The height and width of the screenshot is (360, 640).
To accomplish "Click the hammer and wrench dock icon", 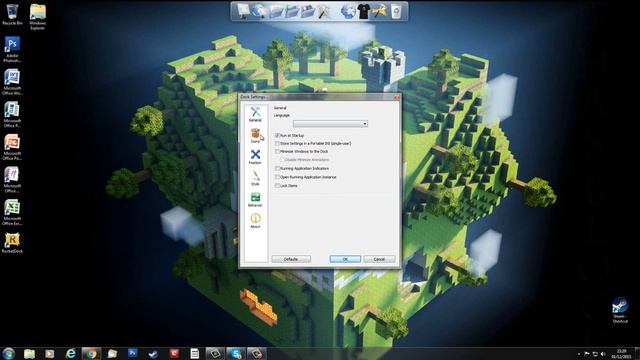I will tap(324, 11).
